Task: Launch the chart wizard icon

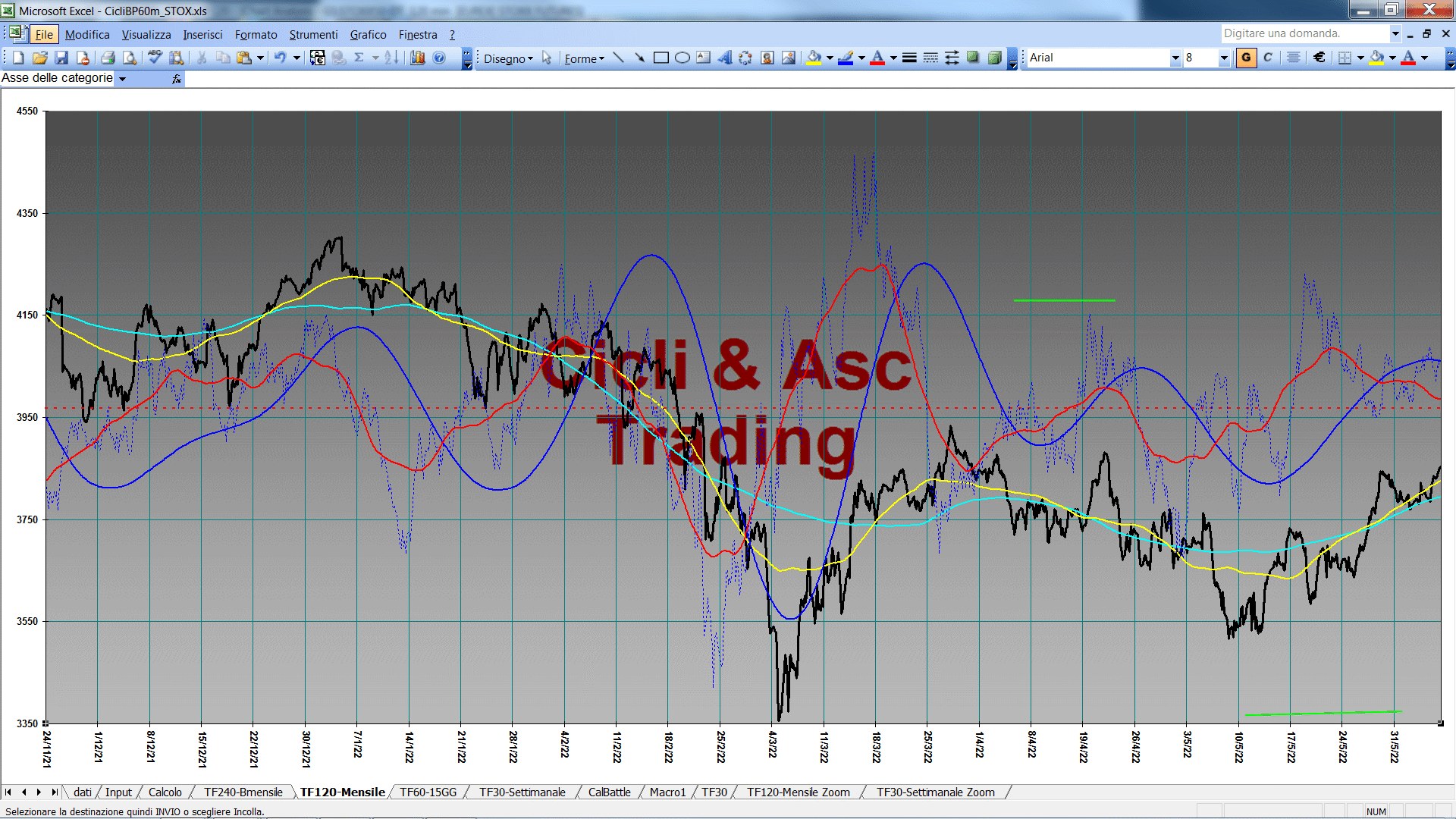Action: pos(417,58)
